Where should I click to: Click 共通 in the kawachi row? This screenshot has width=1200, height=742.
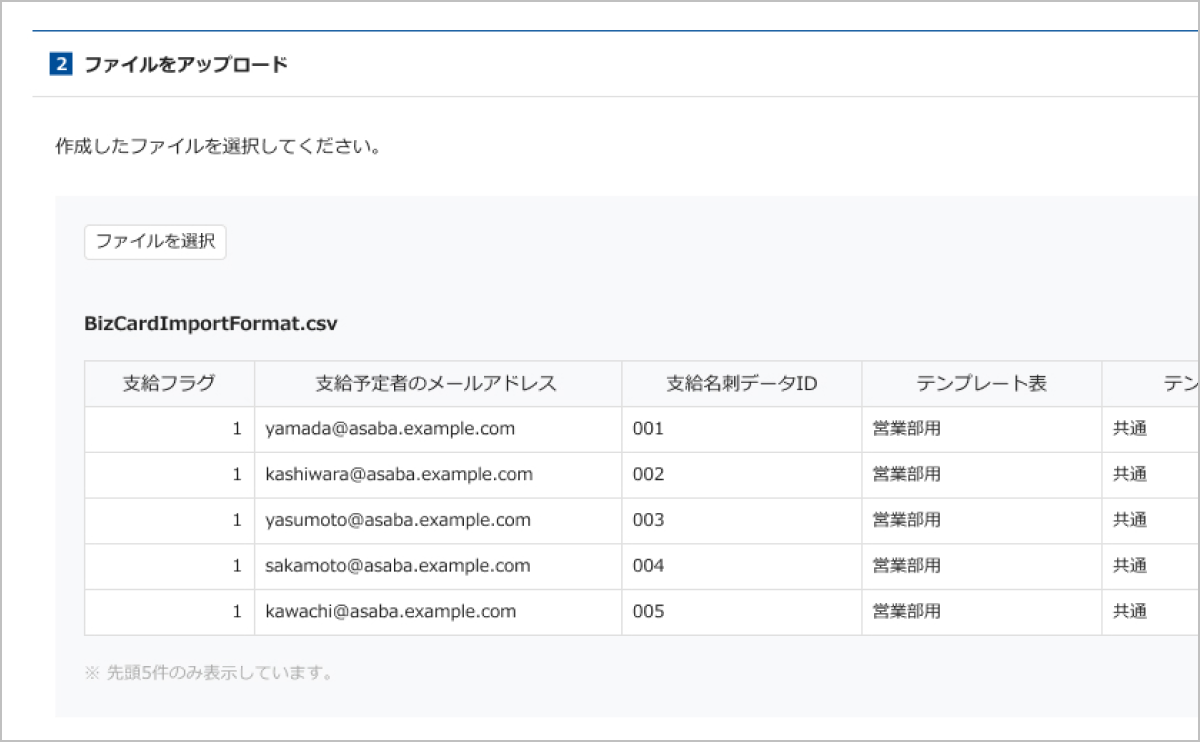tap(1129, 611)
